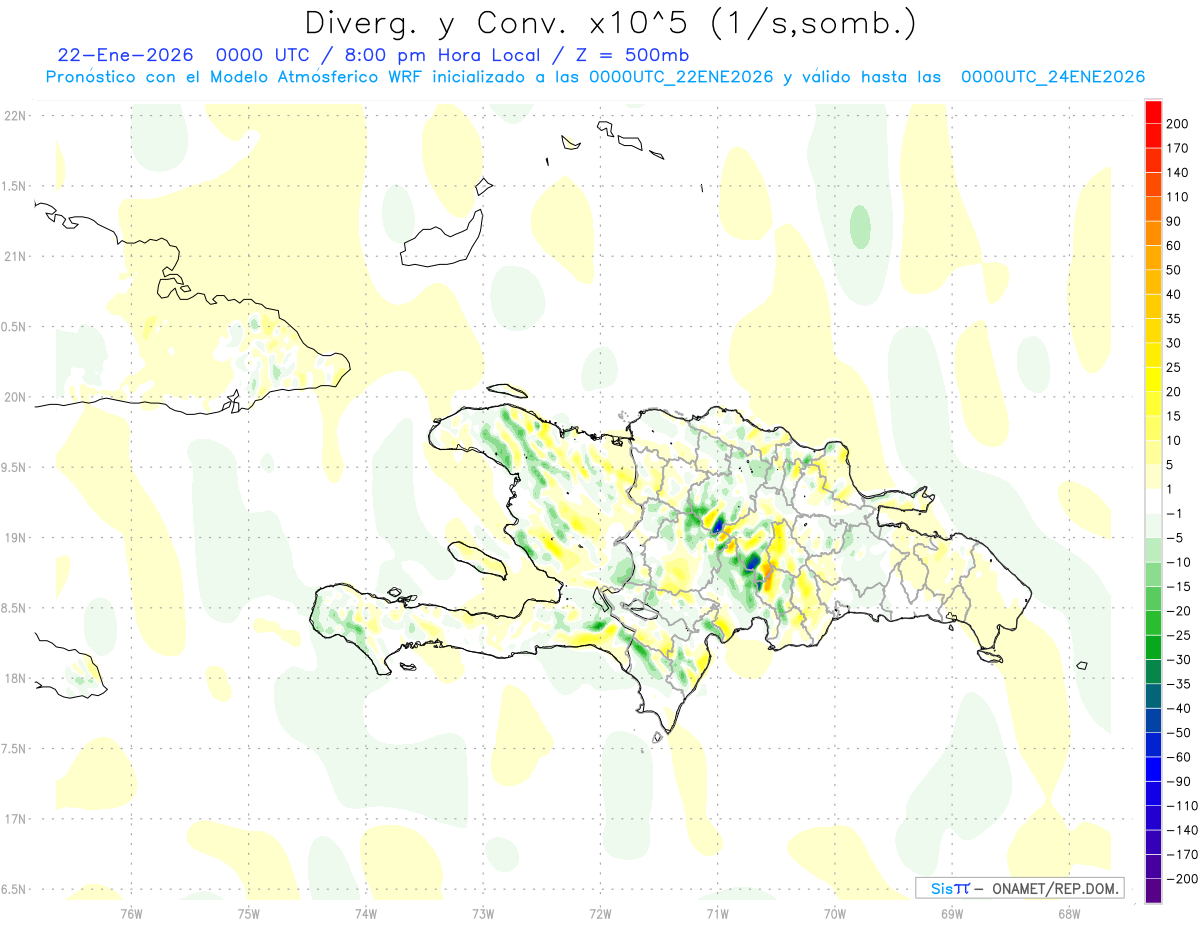This screenshot has width=1200, height=927.
Task: Click the color scale value -5
Action: click(x=1174, y=538)
